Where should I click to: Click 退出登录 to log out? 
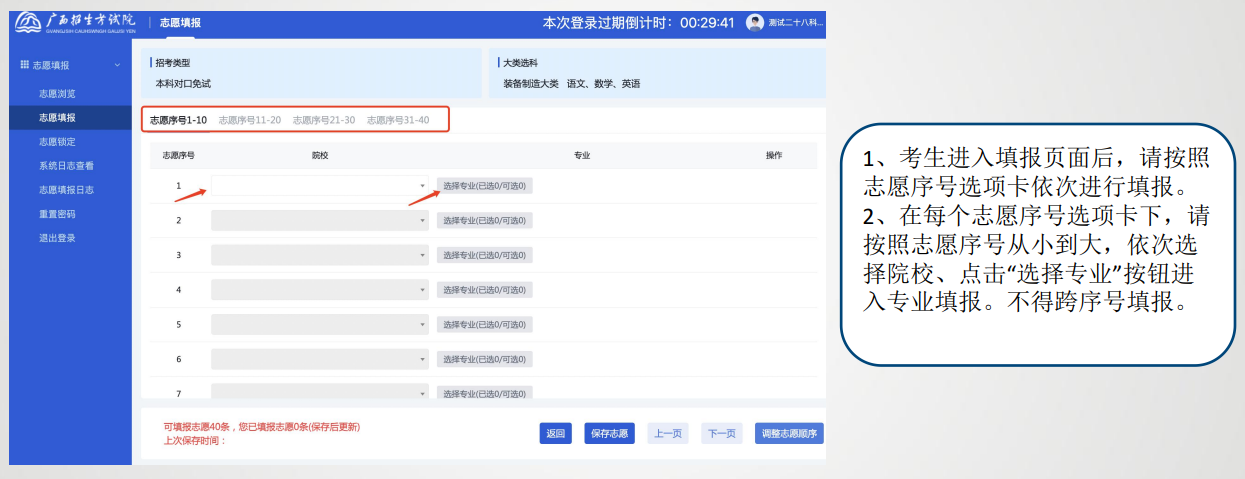[57, 238]
